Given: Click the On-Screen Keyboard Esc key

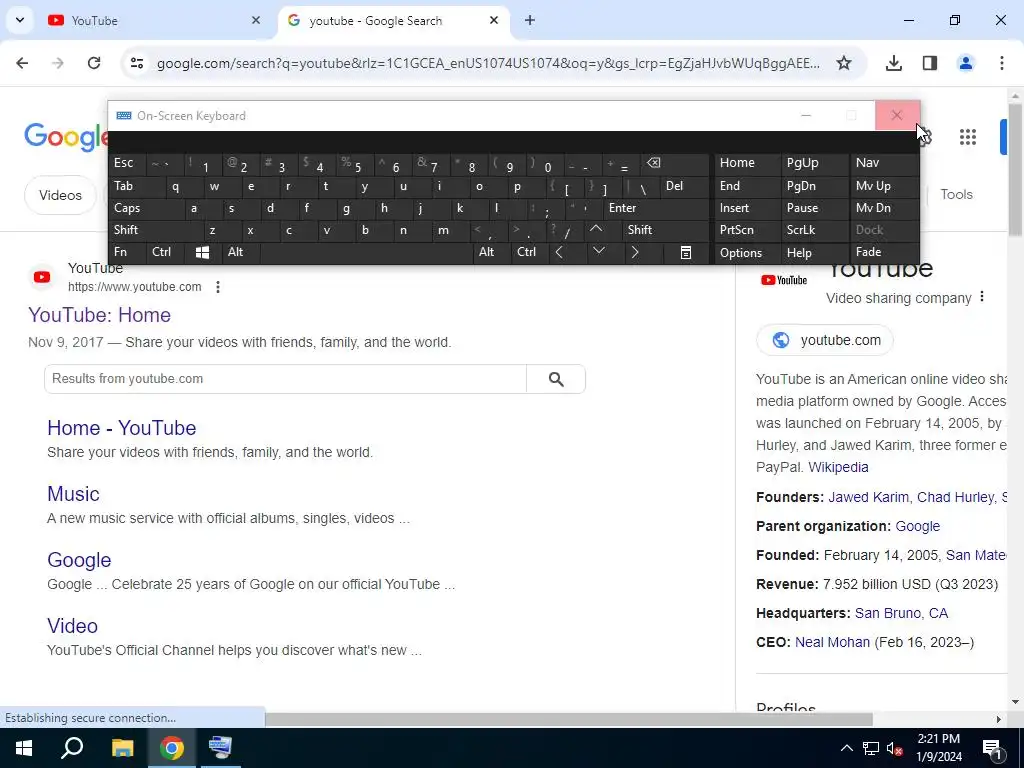Looking at the screenshot, I should click(x=127, y=163).
